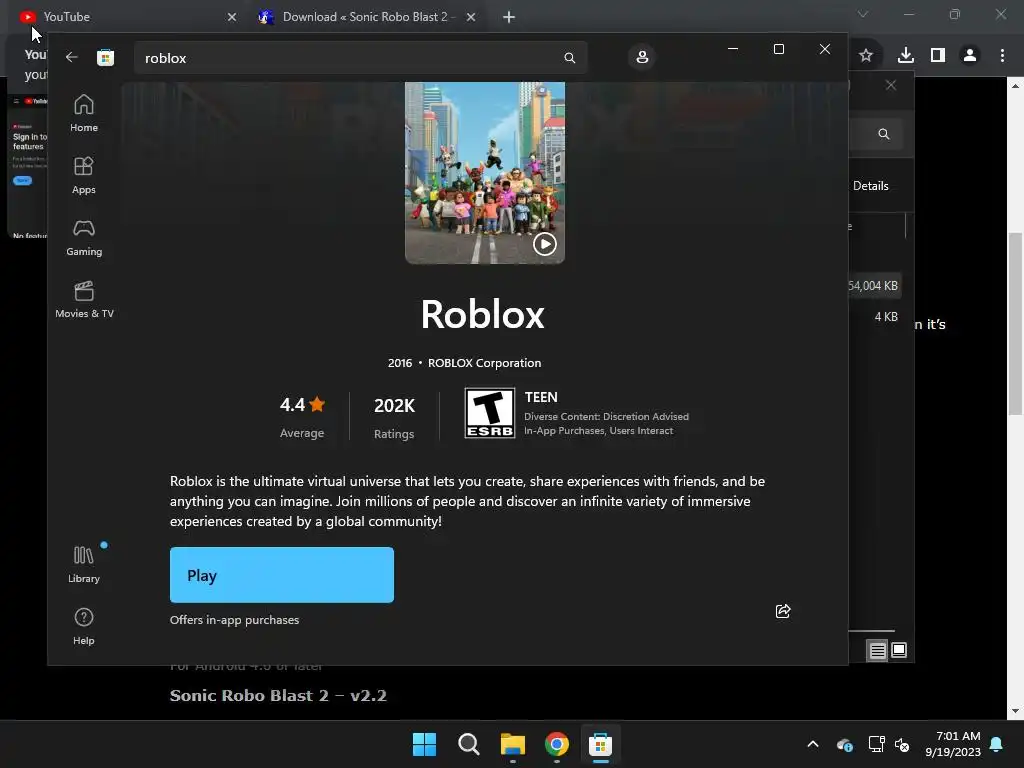Open Chrome profile icon

[x=970, y=56]
